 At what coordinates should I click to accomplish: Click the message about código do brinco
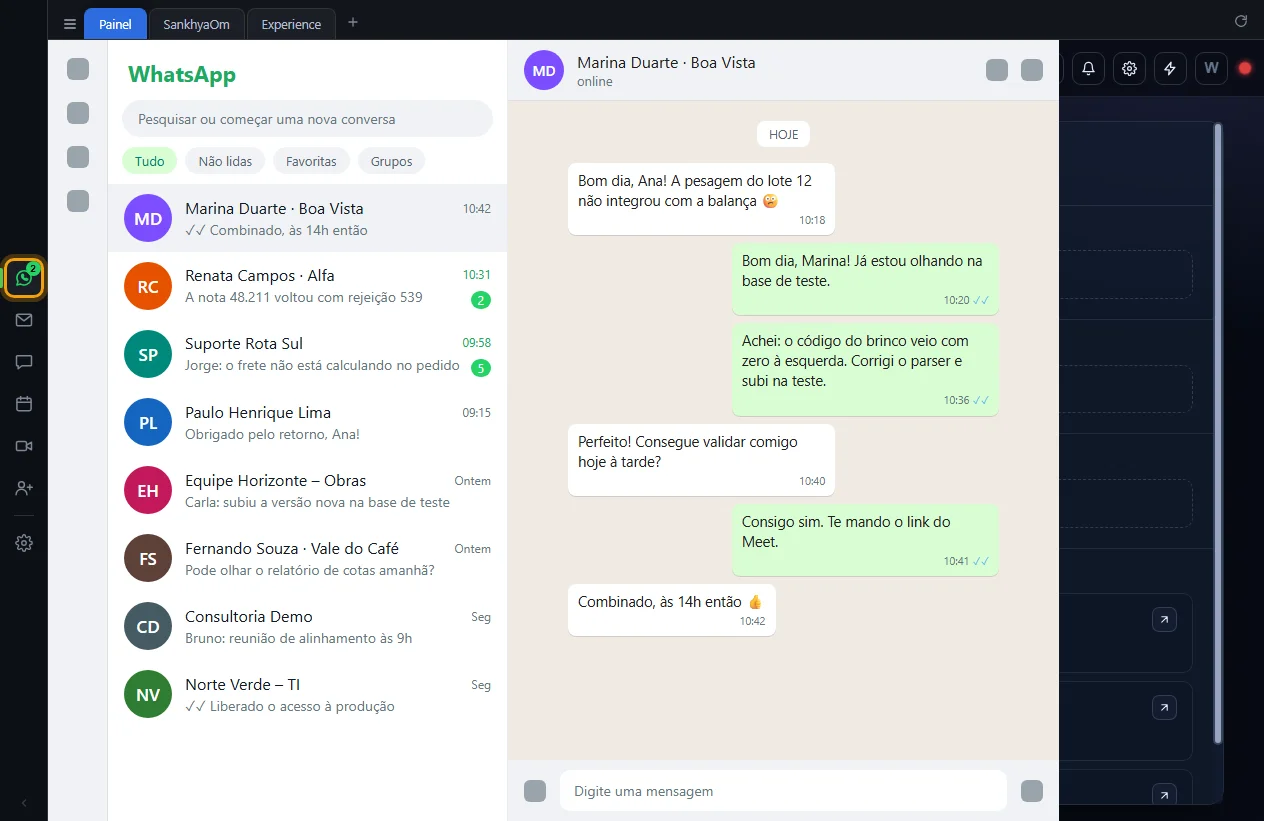point(865,370)
